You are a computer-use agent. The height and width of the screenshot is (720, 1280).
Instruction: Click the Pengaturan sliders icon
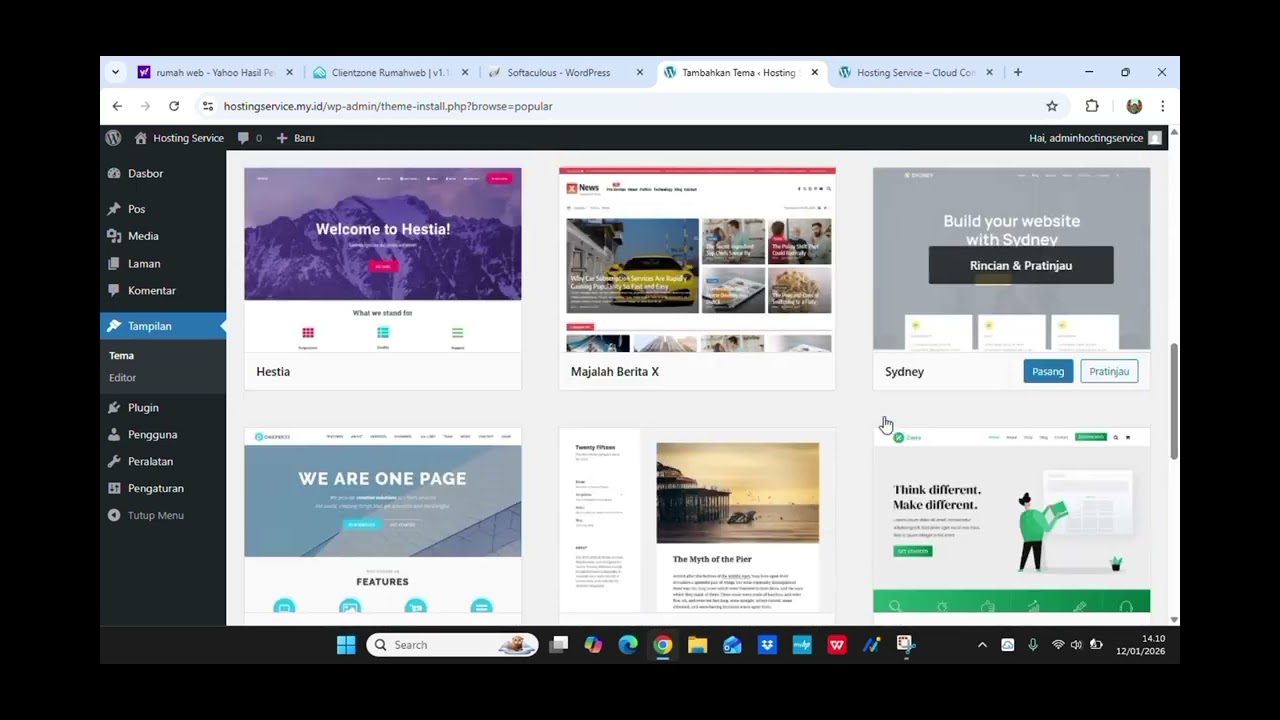coord(114,488)
